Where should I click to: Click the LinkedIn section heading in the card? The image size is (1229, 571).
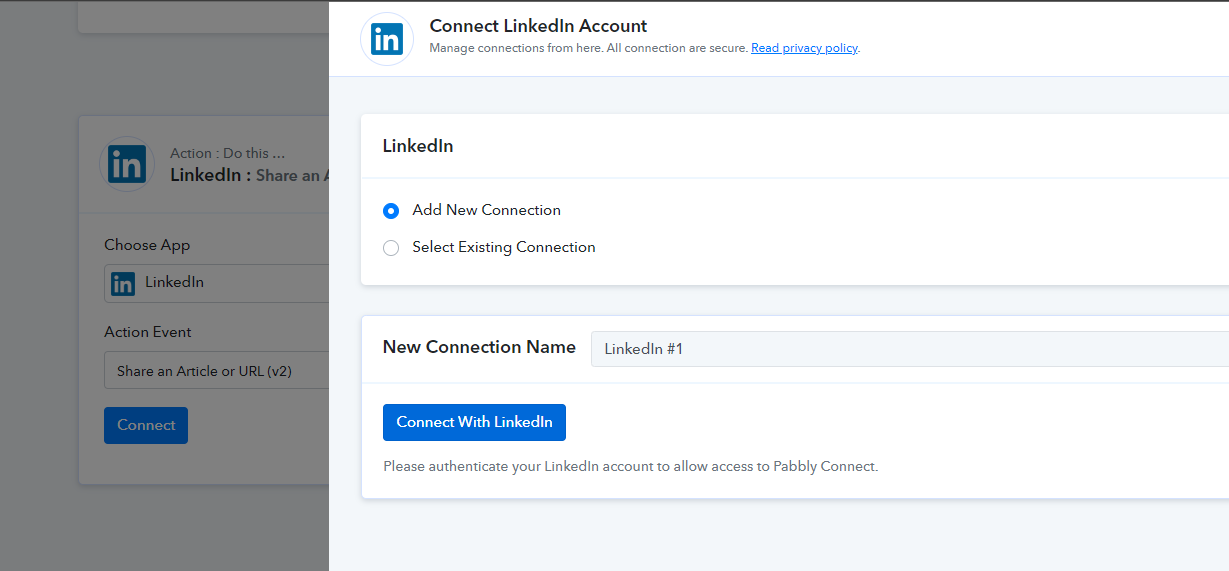[418, 146]
